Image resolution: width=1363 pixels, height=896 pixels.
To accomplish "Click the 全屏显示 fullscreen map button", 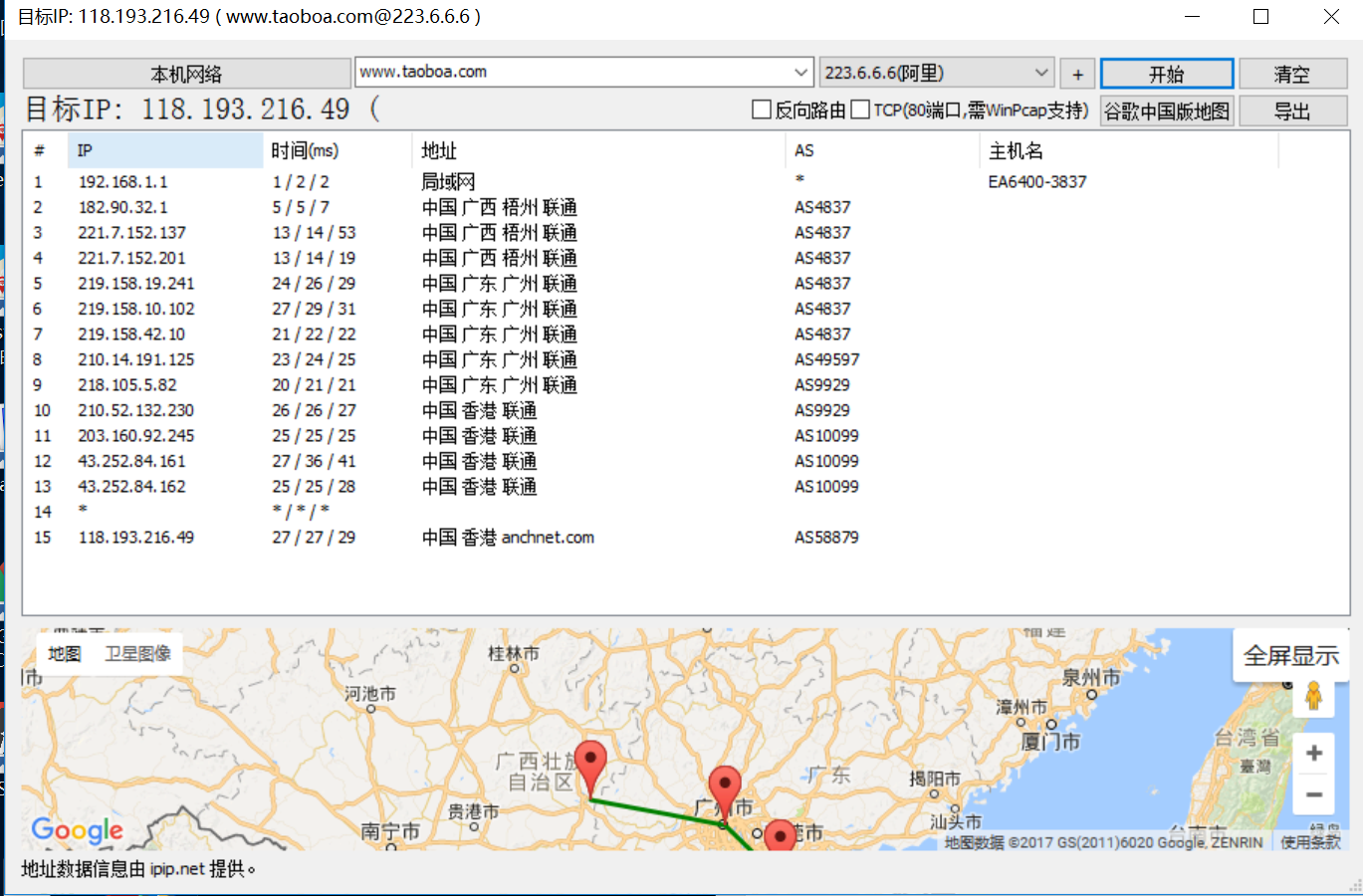I will coord(1290,656).
